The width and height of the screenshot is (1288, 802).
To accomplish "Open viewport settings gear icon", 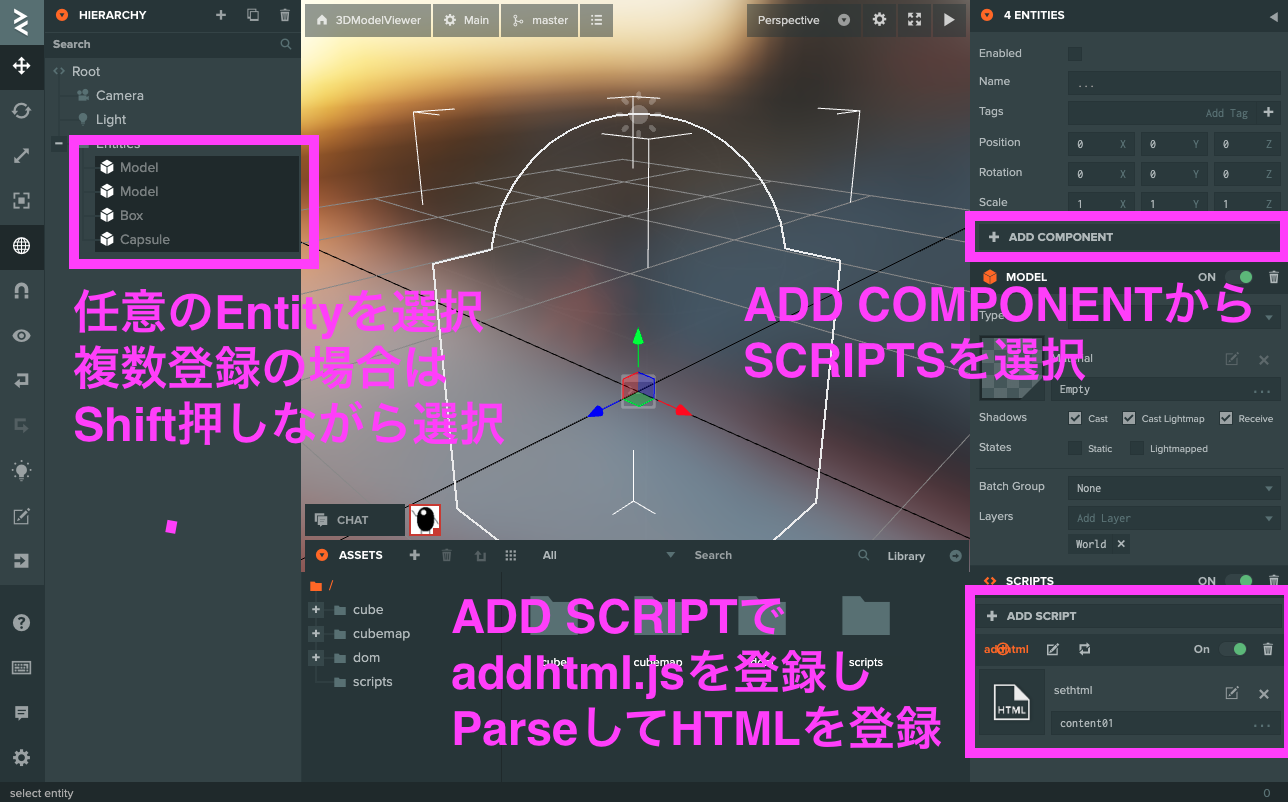I will click(x=879, y=20).
